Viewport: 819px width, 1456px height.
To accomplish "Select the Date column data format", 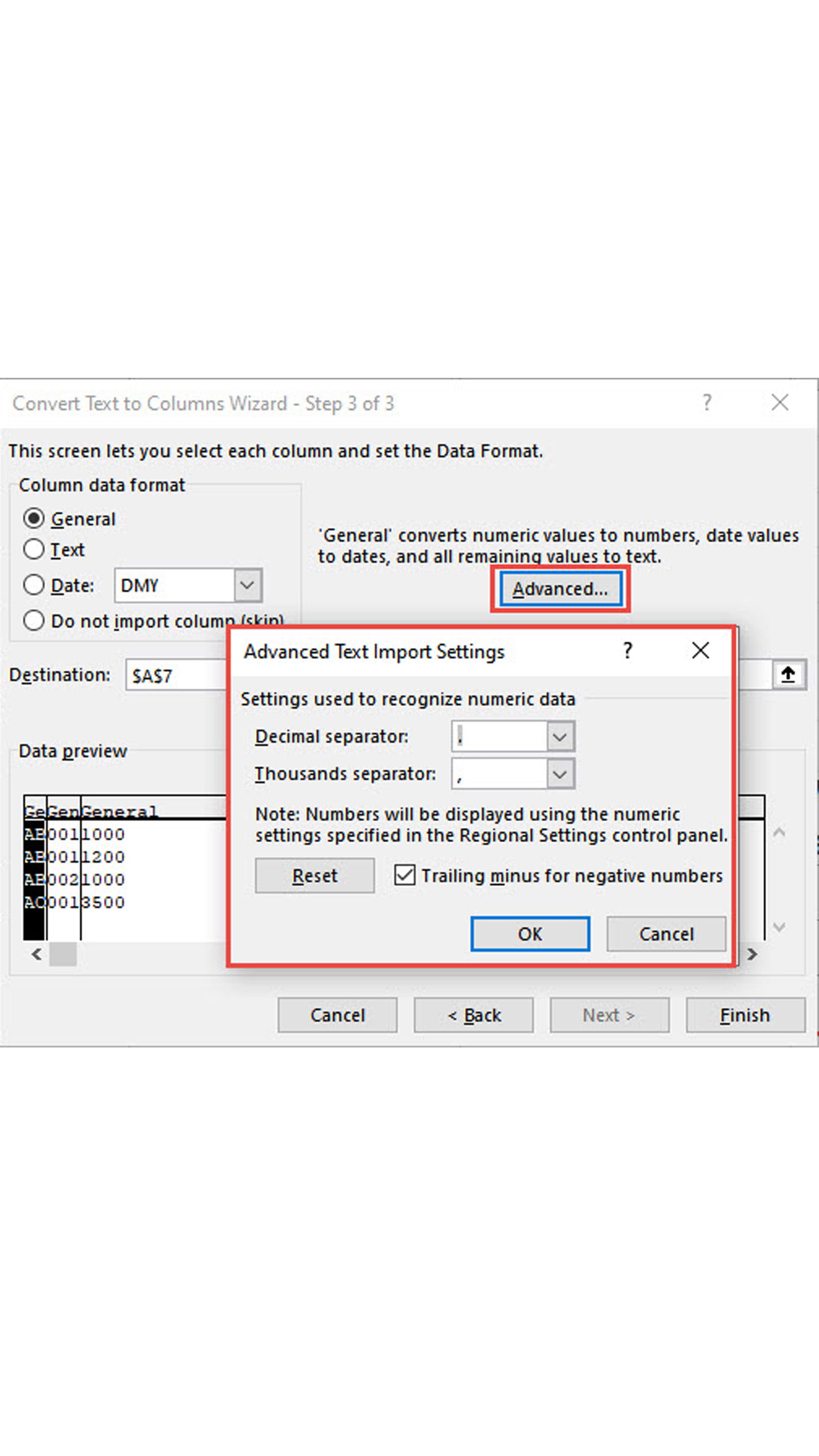I will (34, 586).
